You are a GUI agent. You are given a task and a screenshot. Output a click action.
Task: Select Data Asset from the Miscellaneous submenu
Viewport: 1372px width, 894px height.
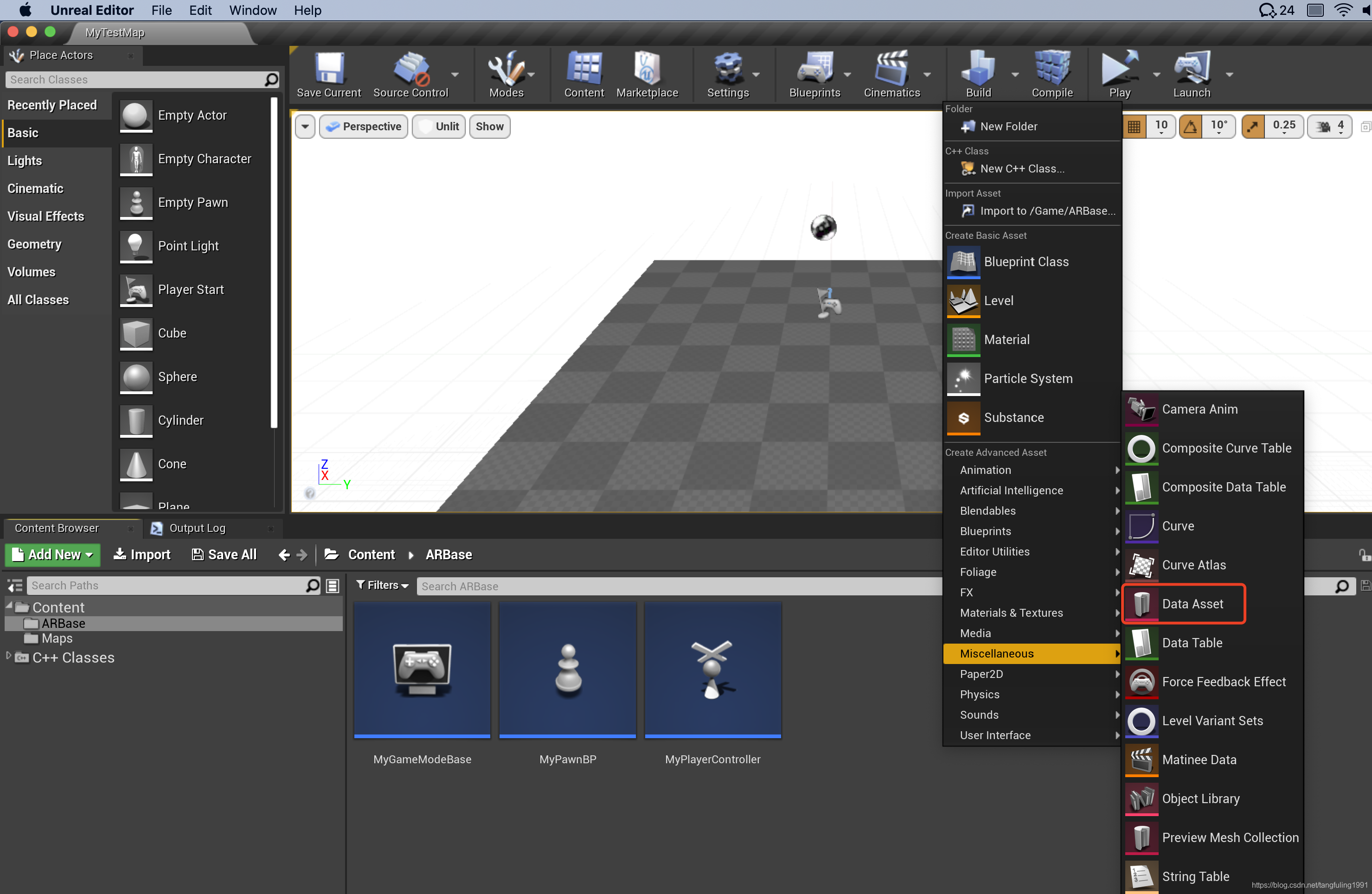[x=1192, y=604]
